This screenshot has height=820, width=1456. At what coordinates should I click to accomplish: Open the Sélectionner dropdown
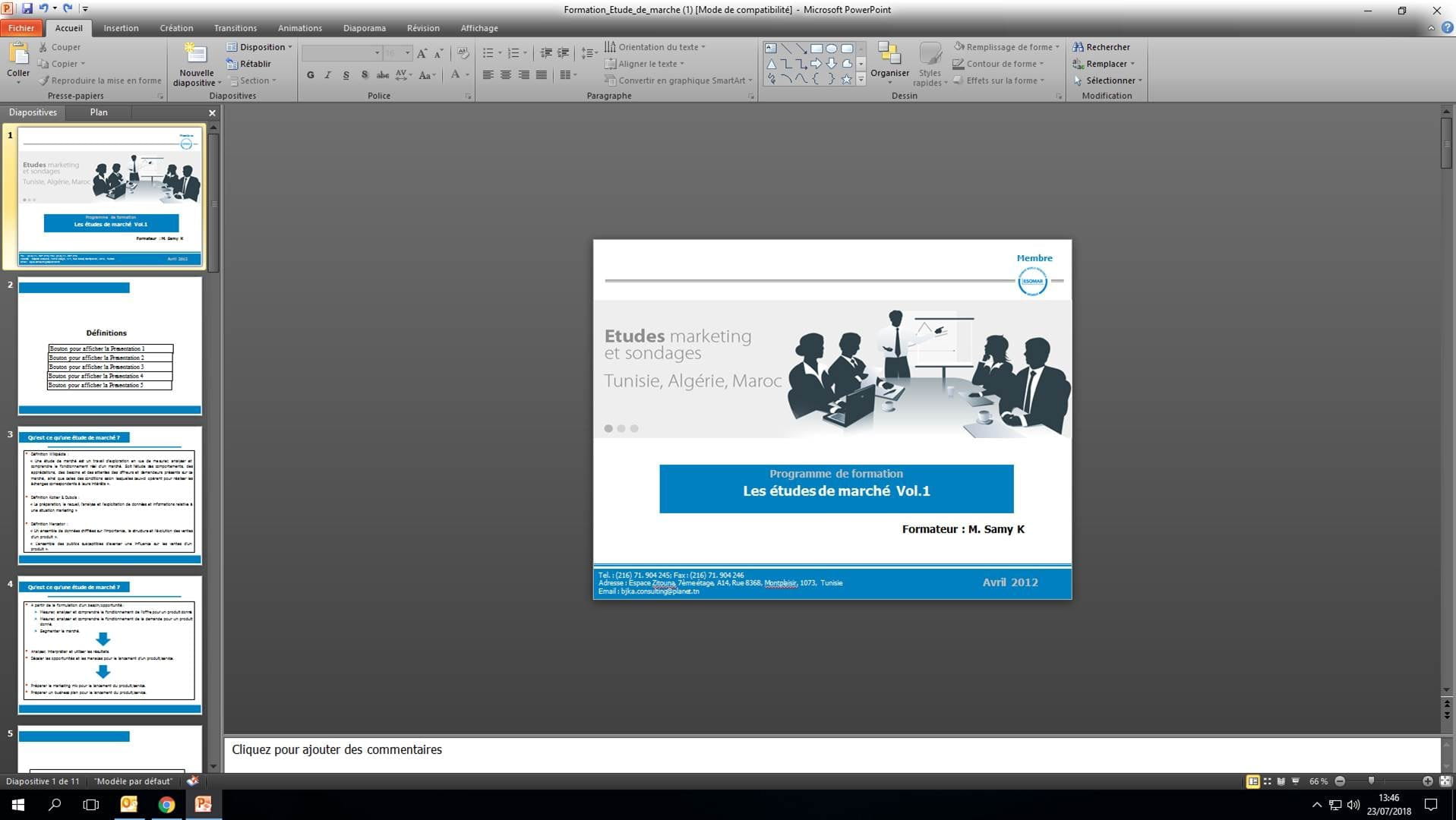1107,80
